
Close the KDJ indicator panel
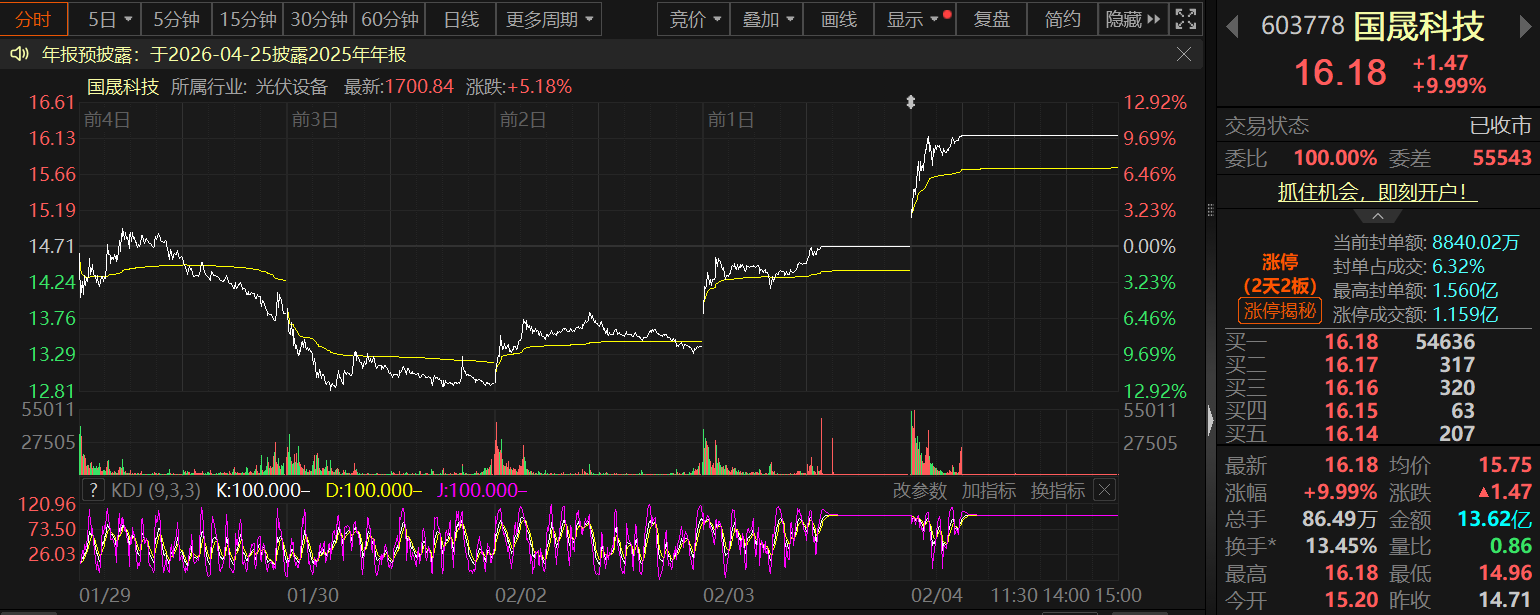(1104, 490)
